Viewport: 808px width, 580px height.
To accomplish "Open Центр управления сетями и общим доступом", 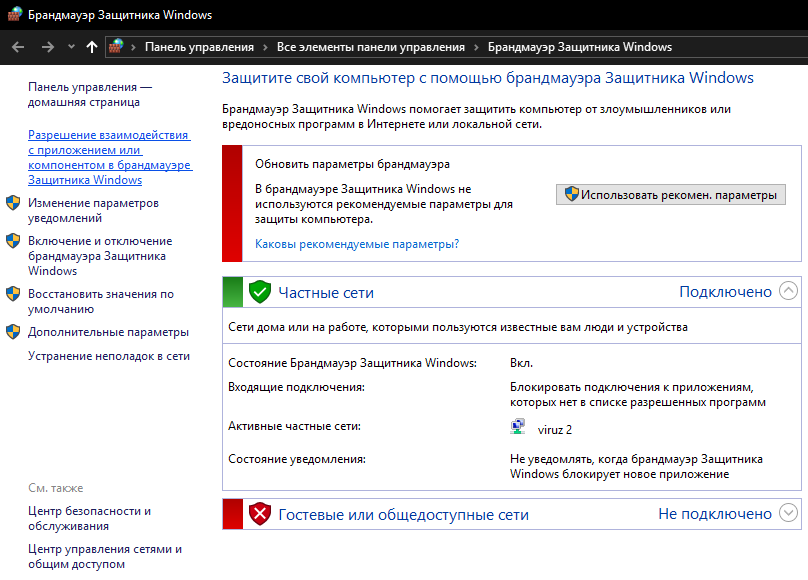I will click(x=105, y=556).
